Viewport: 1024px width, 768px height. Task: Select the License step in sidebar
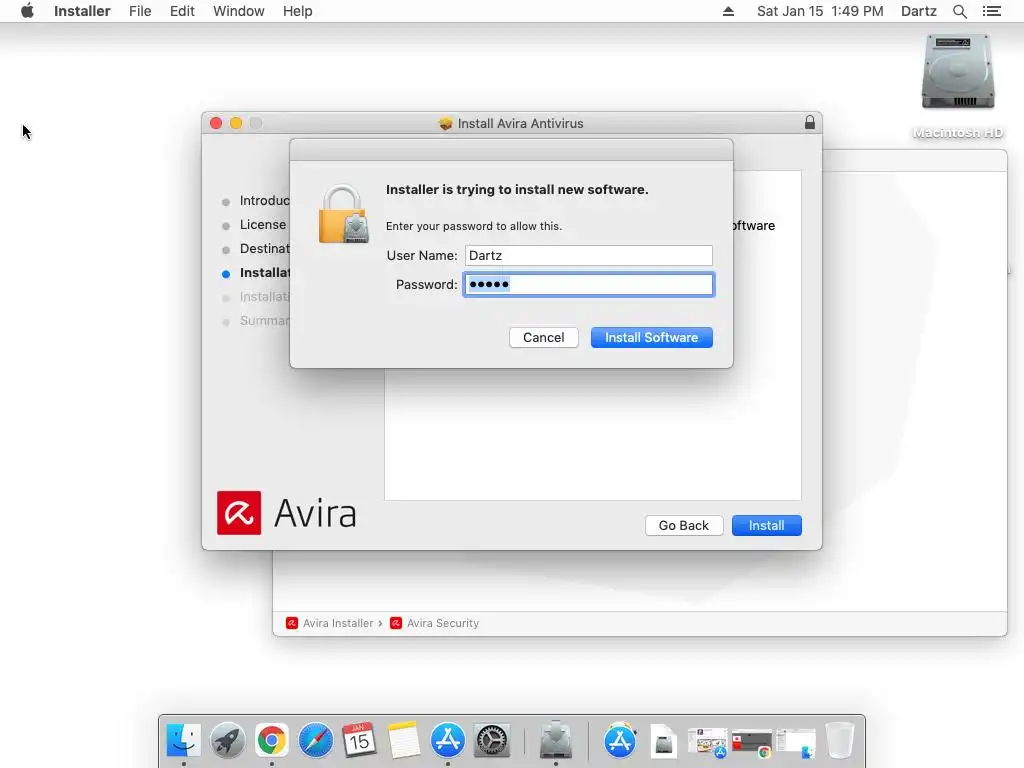click(x=263, y=225)
